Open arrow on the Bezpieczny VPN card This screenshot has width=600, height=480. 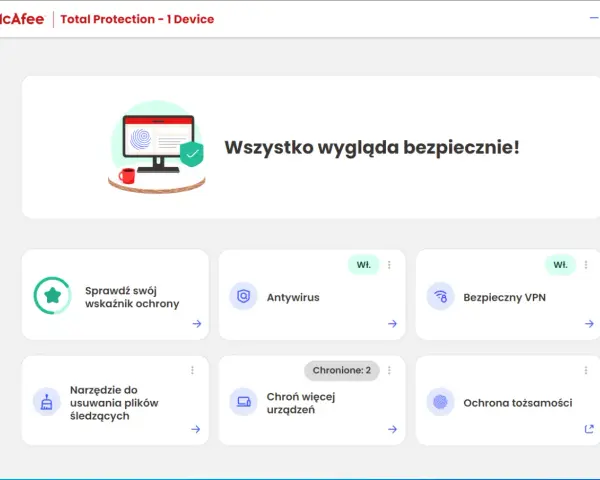589,324
